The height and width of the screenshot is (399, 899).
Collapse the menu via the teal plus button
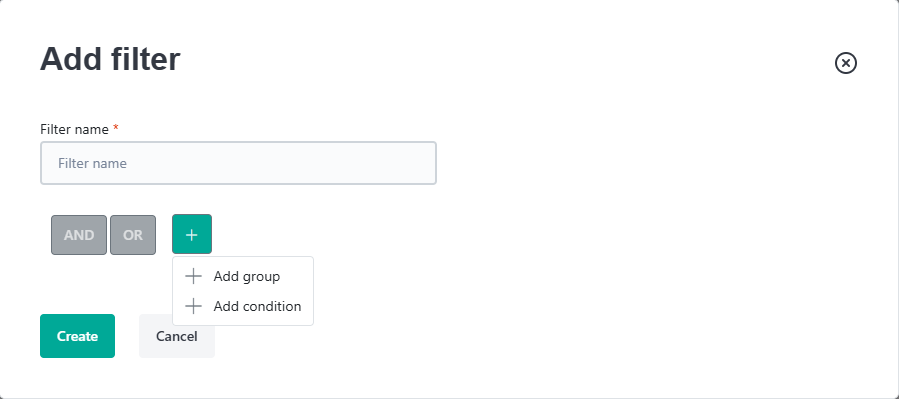192,234
